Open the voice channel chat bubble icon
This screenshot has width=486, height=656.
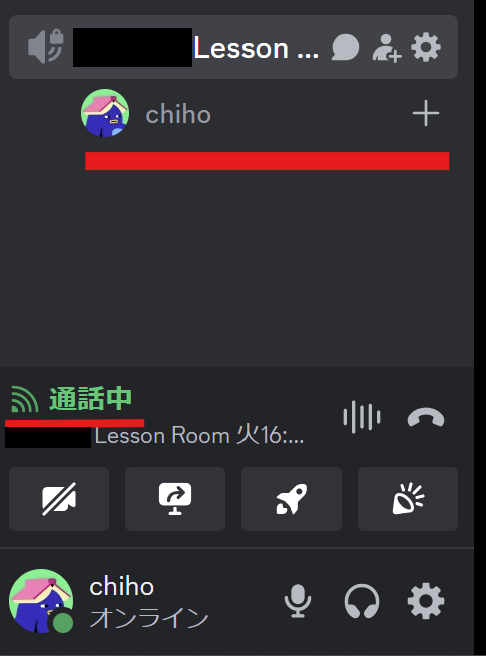(x=345, y=47)
